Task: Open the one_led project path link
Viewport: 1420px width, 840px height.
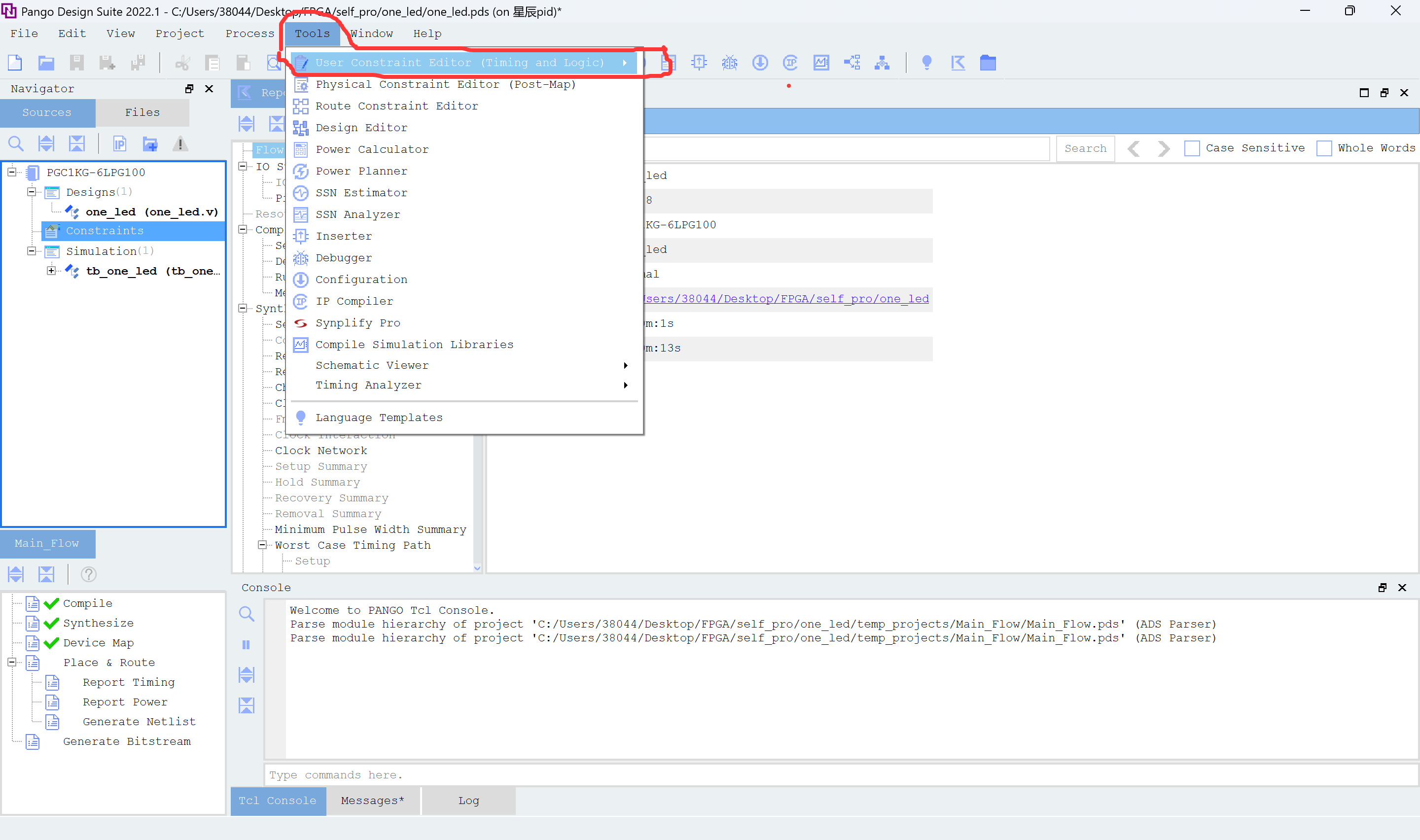Action: pos(787,299)
